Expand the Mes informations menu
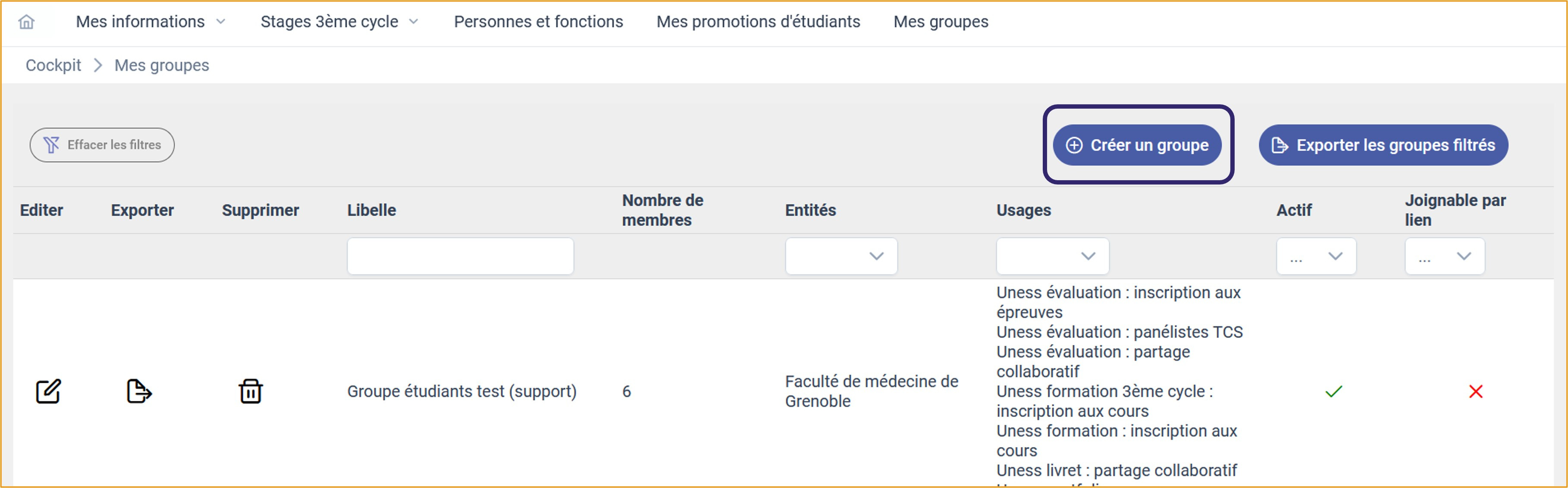Screen dimensions: 1568x488 click(x=151, y=22)
